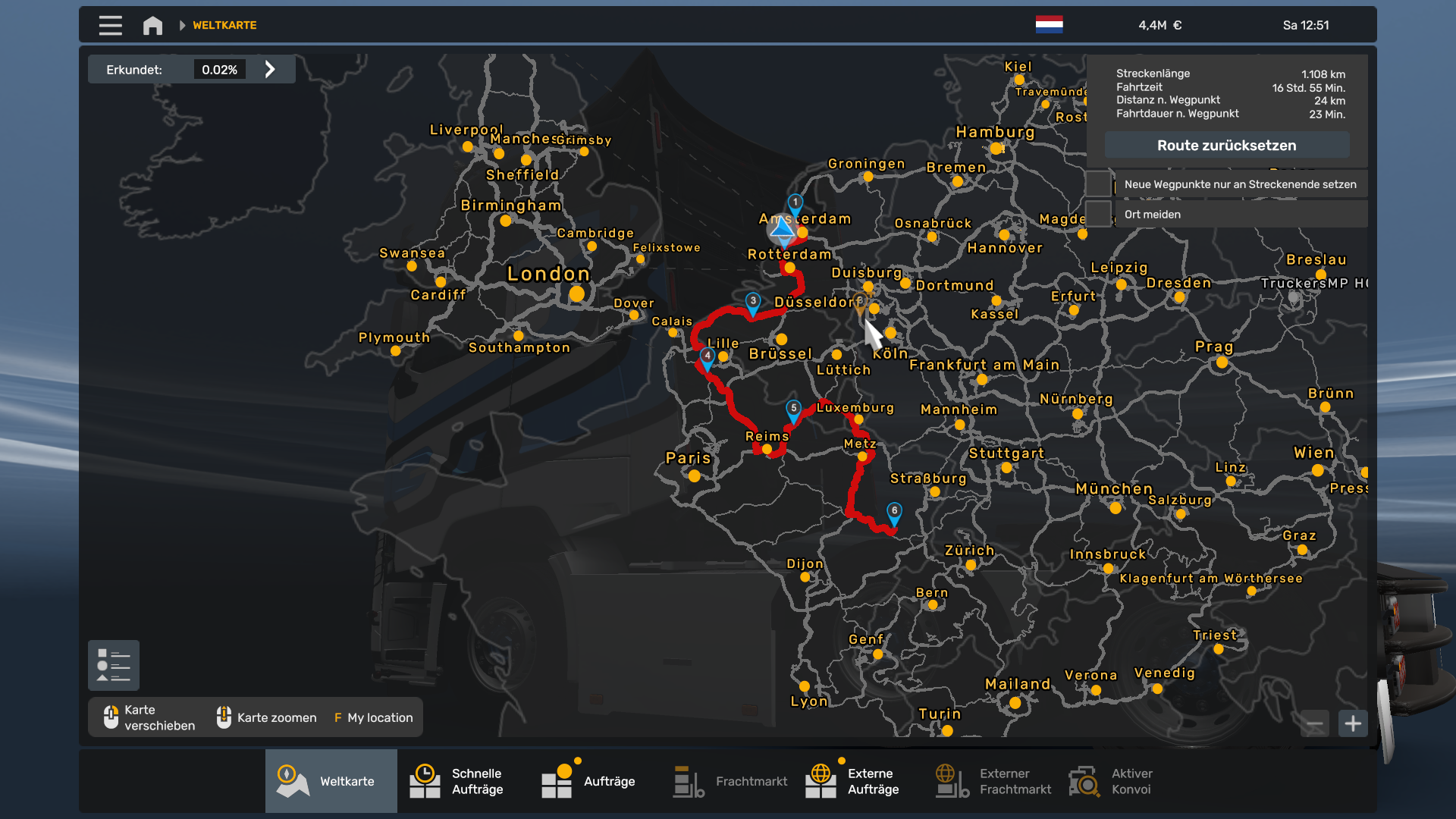Enable new waypoints only at route end
The width and height of the screenshot is (1456, 819).
click(1098, 184)
